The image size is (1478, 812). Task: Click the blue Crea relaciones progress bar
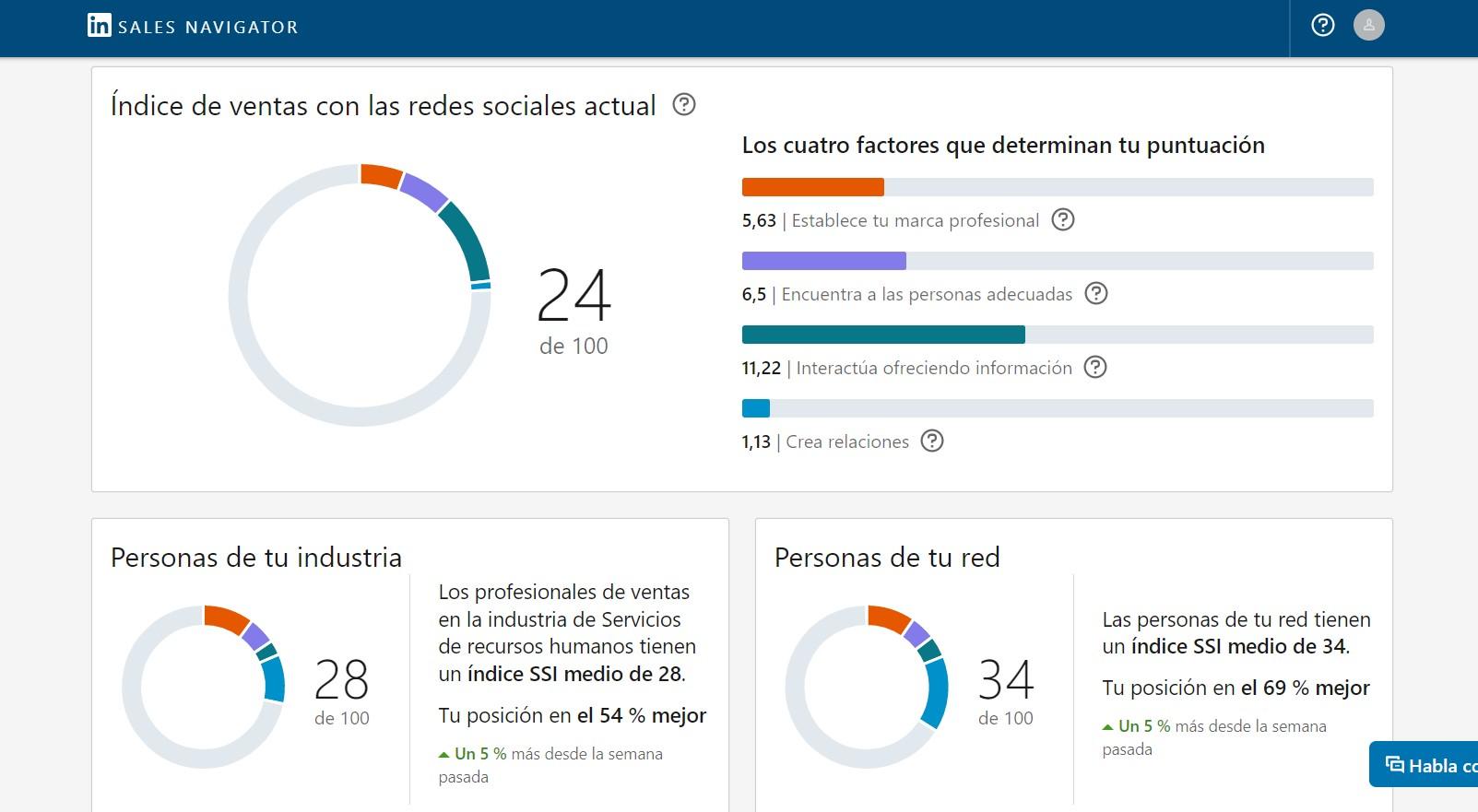tap(1058, 408)
